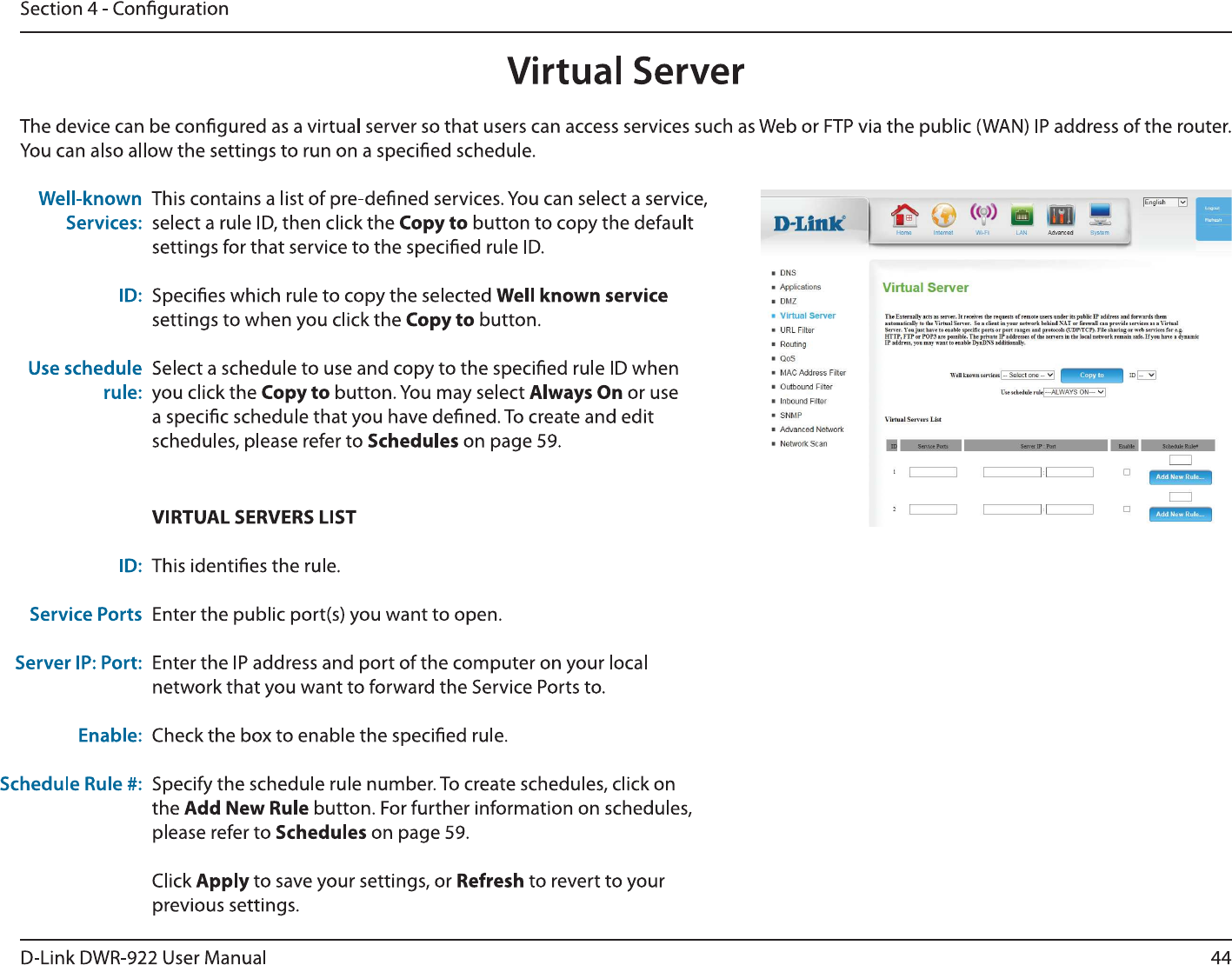Click Add New Rule for rule 1
The height and width of the screenshot is (965, 1232).
click(1180, 477)
